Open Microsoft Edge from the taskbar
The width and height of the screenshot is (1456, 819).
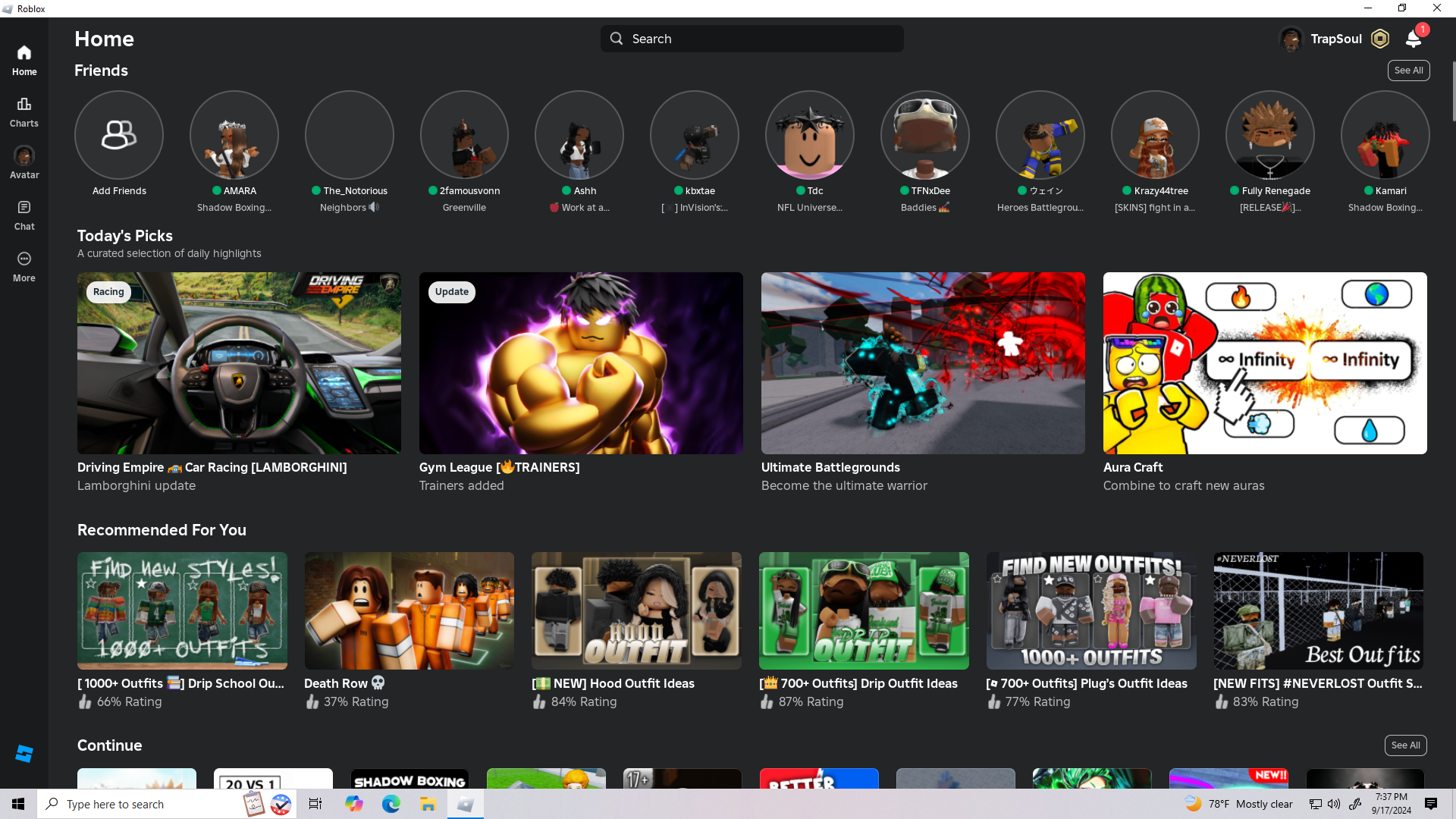click(391, 804)
